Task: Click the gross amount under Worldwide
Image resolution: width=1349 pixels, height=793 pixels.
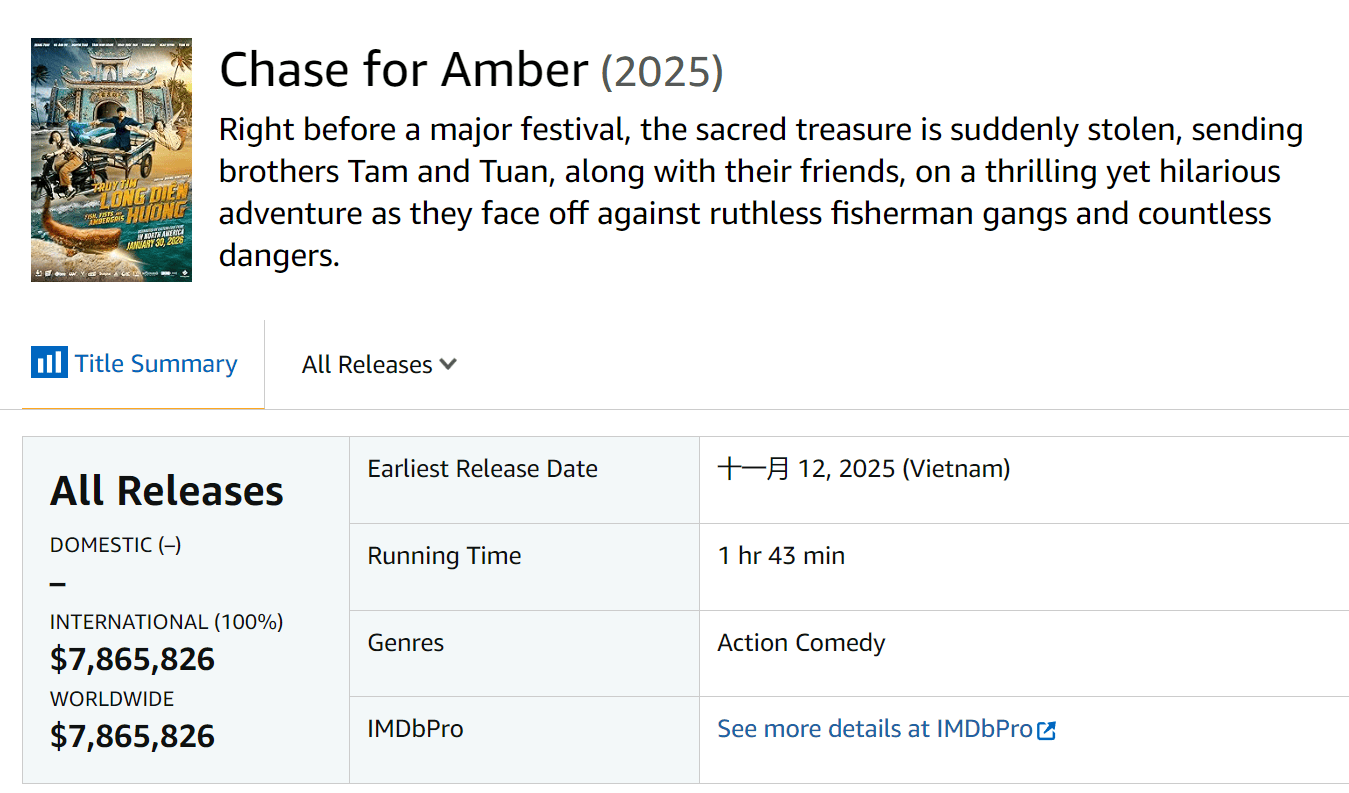Action: coord(133,736)
